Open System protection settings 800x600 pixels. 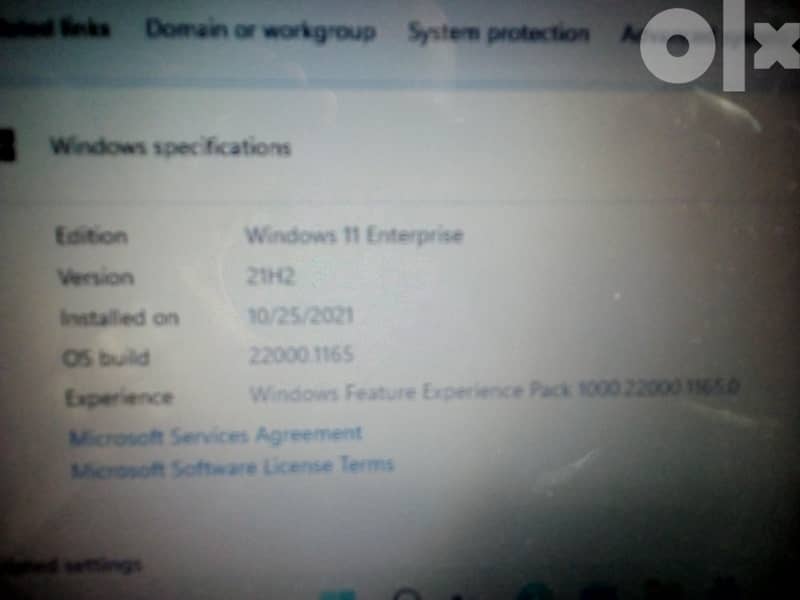pos(498,31)
